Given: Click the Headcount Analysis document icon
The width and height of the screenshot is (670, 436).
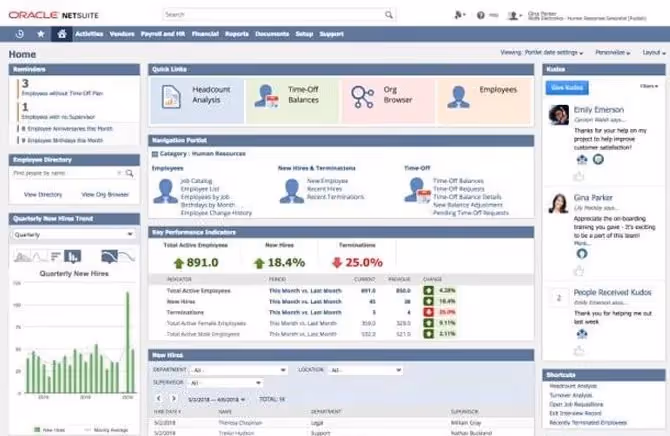Looking at the screenshot, I should pyautogui.click(x=171, y=96).
